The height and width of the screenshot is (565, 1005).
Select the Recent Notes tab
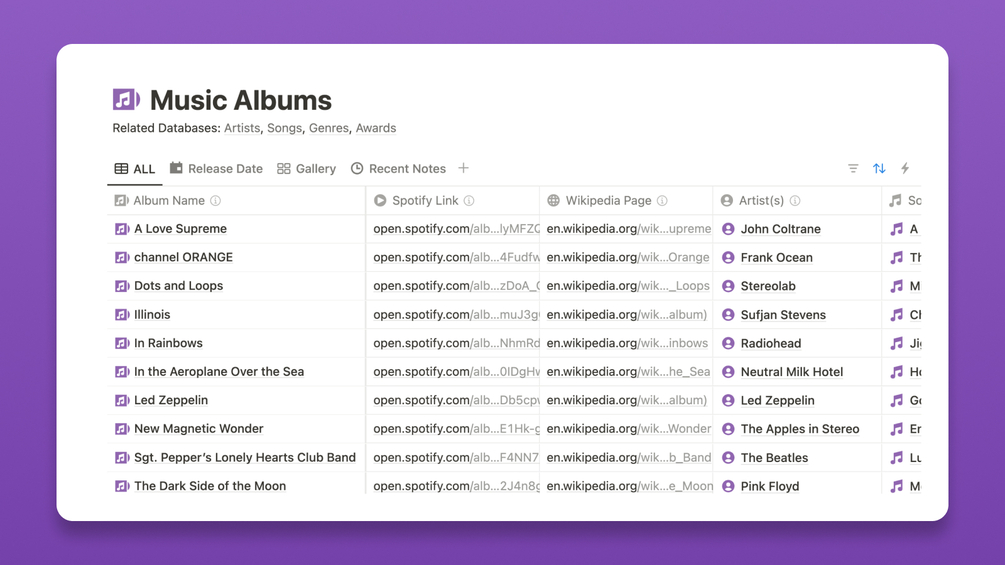(398, 169)
